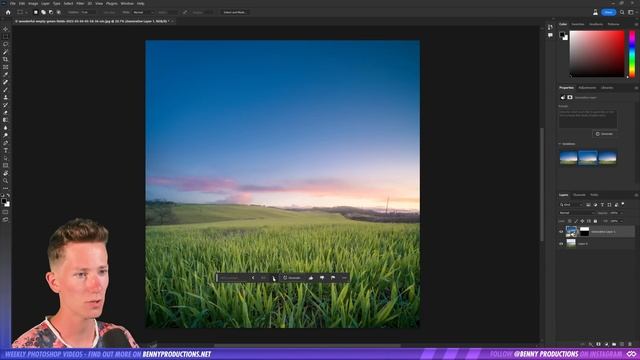Viewport: 640px width, 360px height.
Task: Switch to the Swatches tab
Action: pos(578,24)
